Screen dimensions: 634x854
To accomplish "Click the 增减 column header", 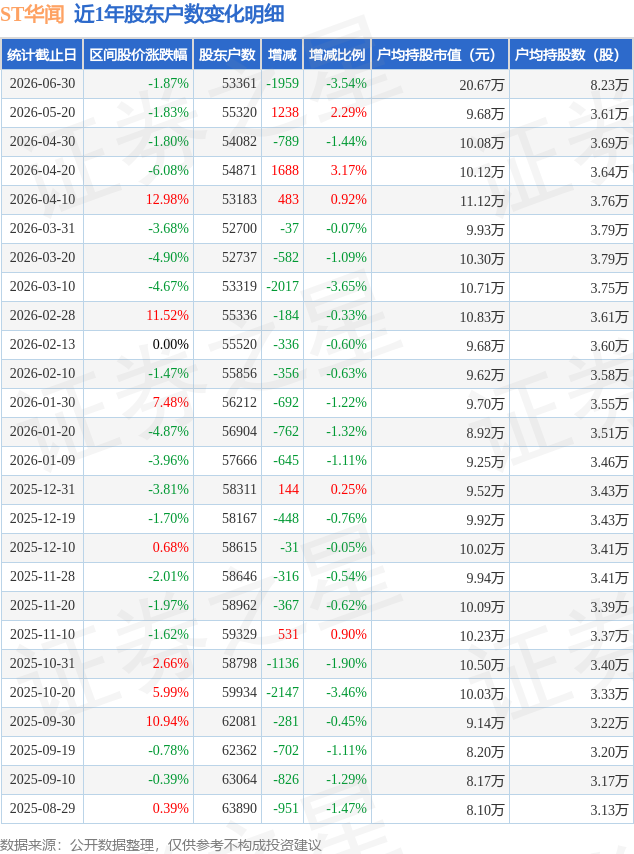I will click(282, 54).
